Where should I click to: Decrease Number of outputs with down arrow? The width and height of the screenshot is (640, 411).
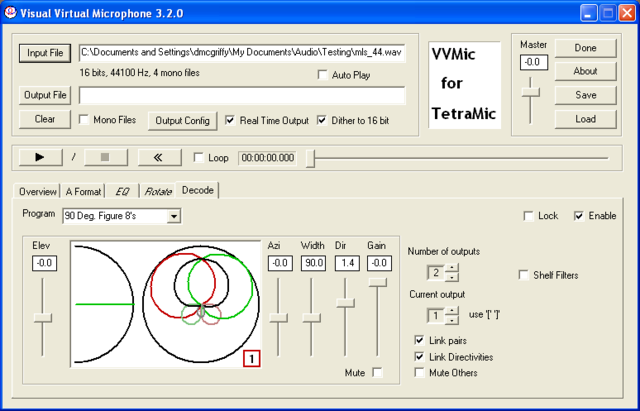(x=451, y=277)
